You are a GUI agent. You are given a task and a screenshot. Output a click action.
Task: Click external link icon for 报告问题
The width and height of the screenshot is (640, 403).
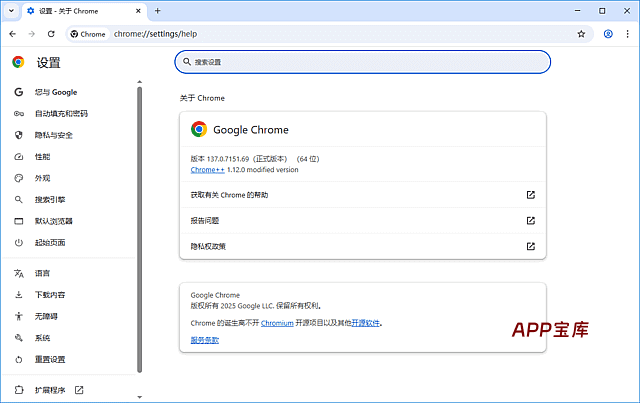(531, 220)
